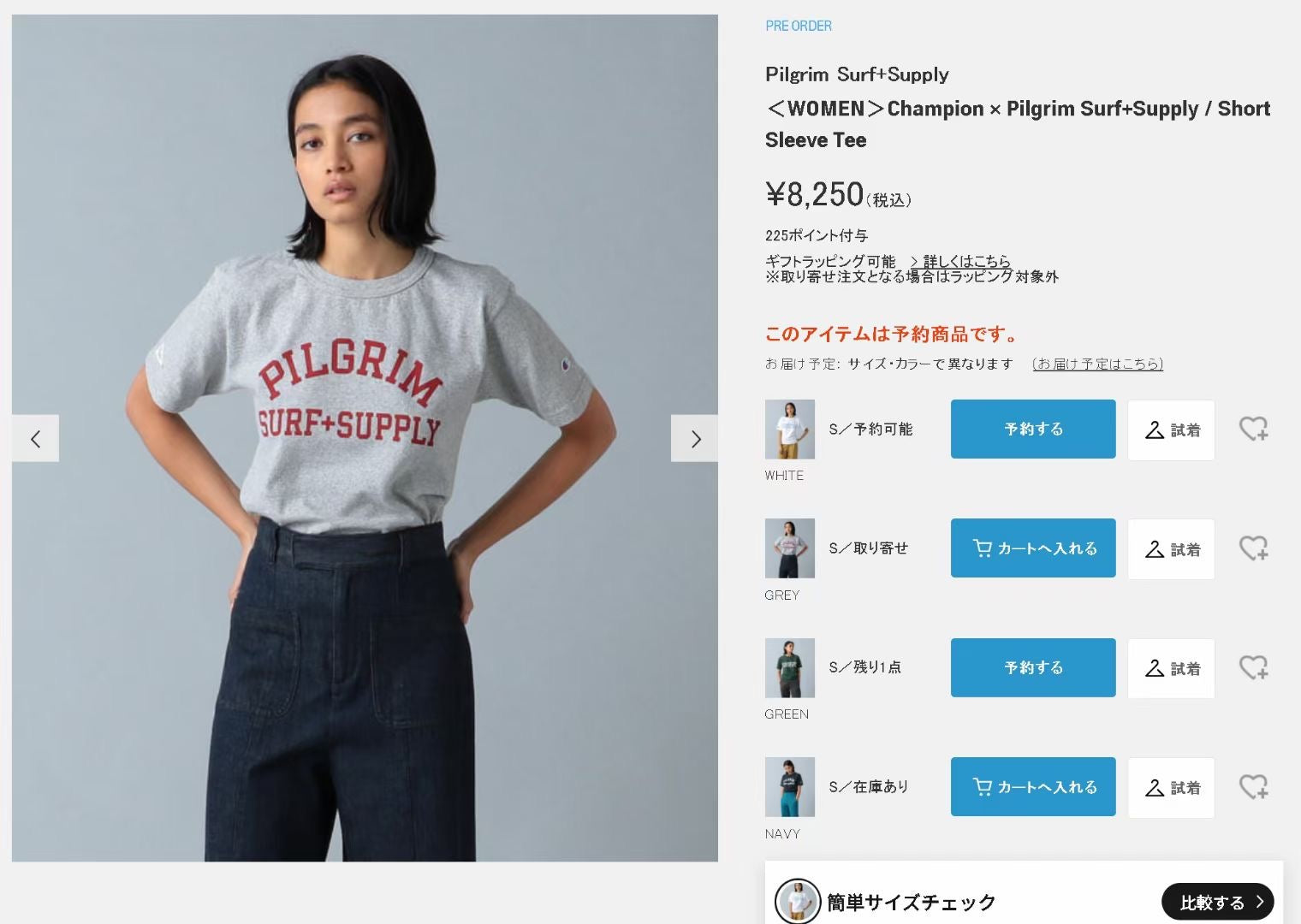This screenshot has height=924, width=1301.
Task: Show previous product image with left arrow
Action: 35,438
